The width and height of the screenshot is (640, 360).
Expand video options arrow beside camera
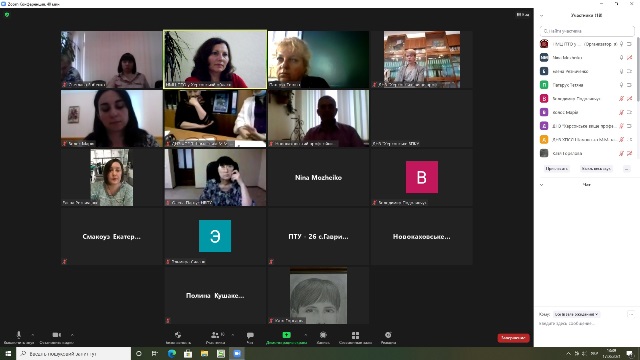click(x=72, y=335)
